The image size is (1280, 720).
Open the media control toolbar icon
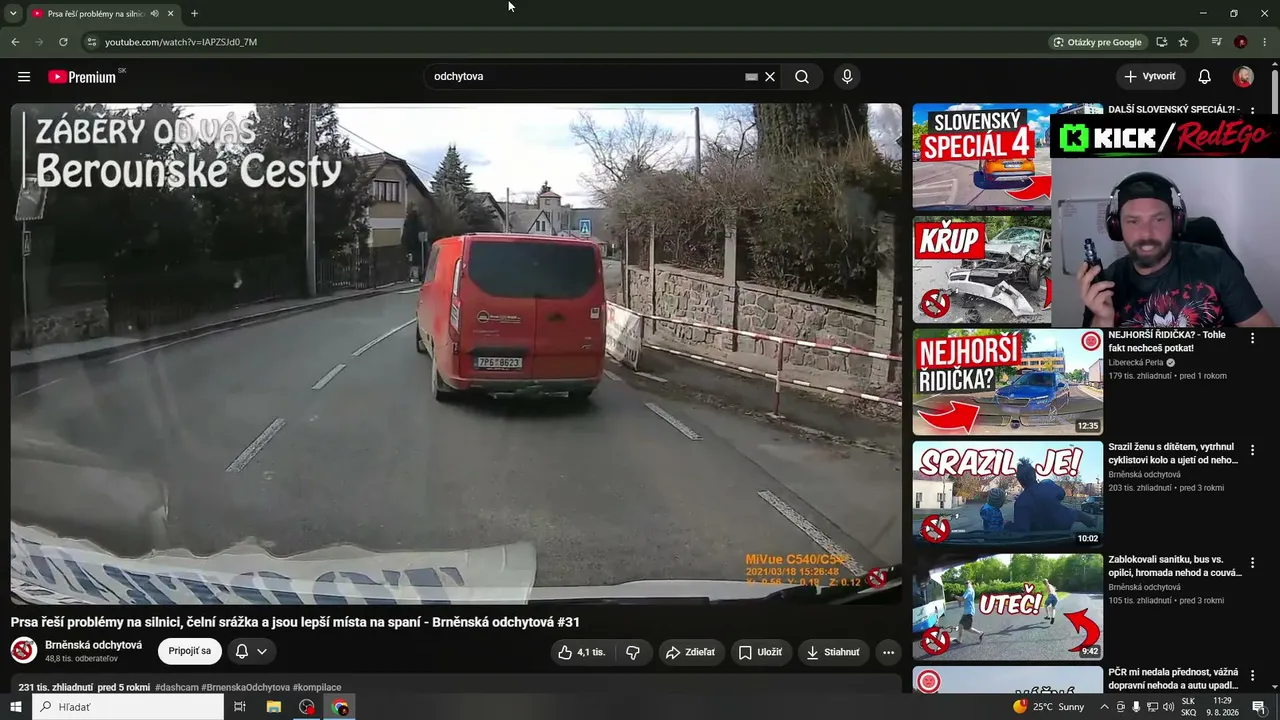click(1216, 42)
